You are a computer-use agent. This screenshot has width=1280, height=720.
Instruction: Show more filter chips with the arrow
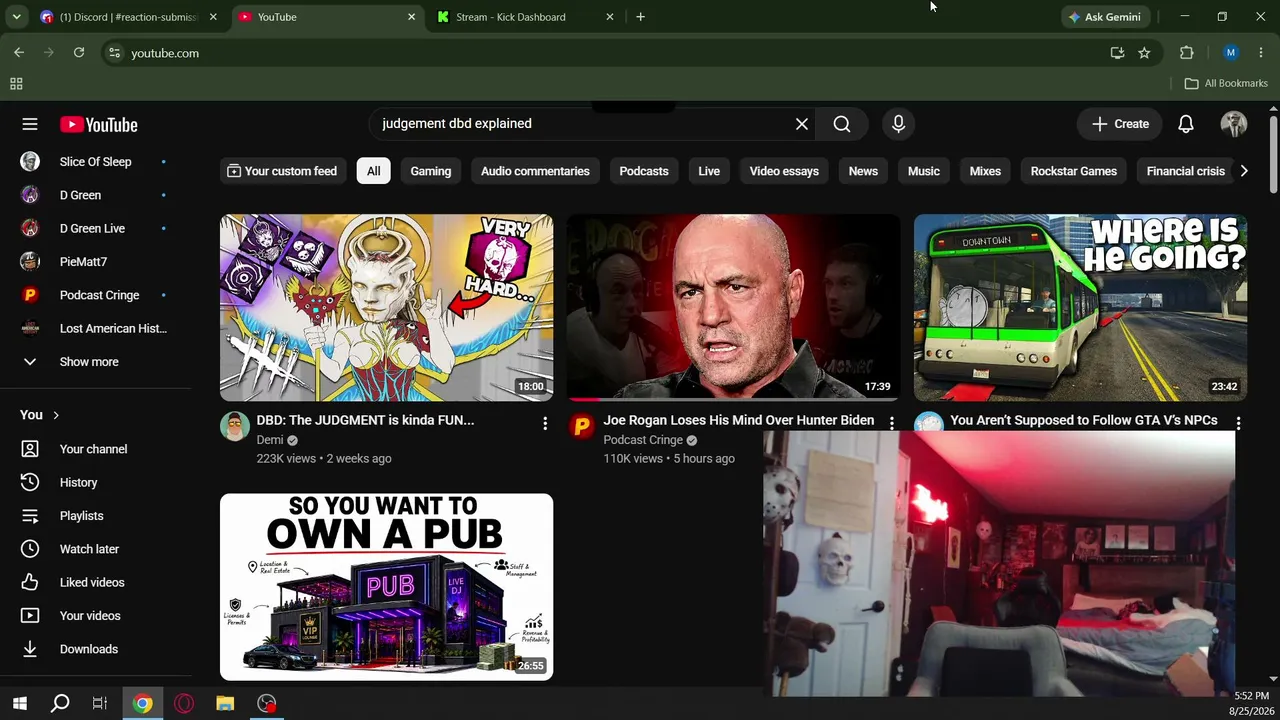coord(1244,171)
